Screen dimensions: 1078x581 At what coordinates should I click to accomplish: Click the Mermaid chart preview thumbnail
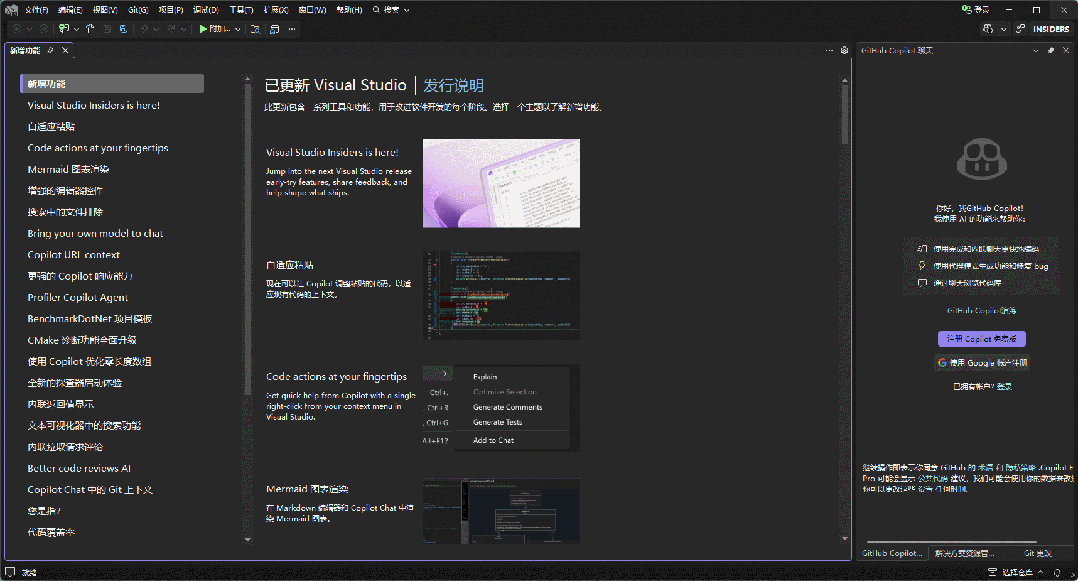(x=501, y=511)
